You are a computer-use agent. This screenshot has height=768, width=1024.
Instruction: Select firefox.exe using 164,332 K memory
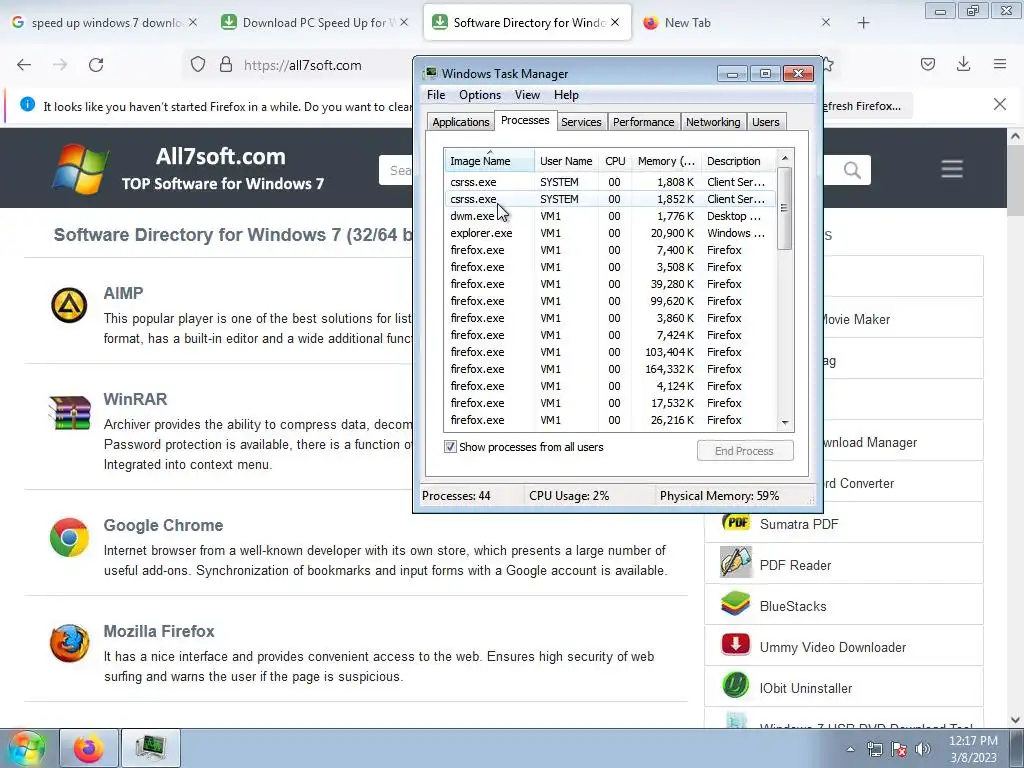[610, 369]
